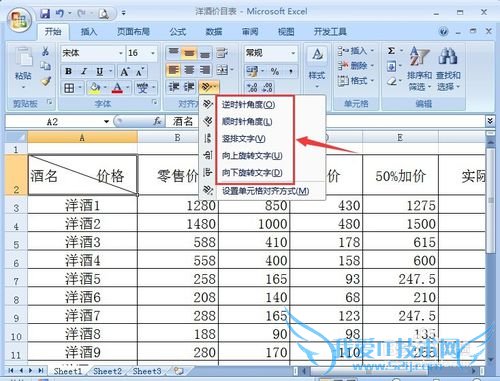The width and height of the screenshot is (500, 381).
Task: Toggle middle vertical alignment
Action: coord(189,52)
